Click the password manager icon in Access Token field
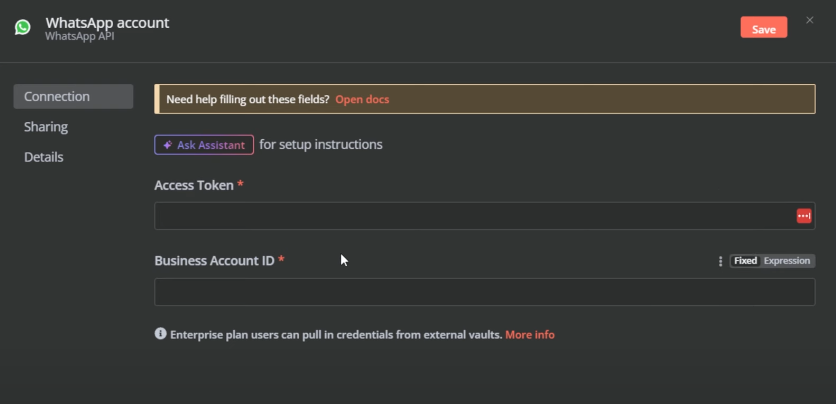The height and width of the screenshot is (404, 836). coord(804,216)
